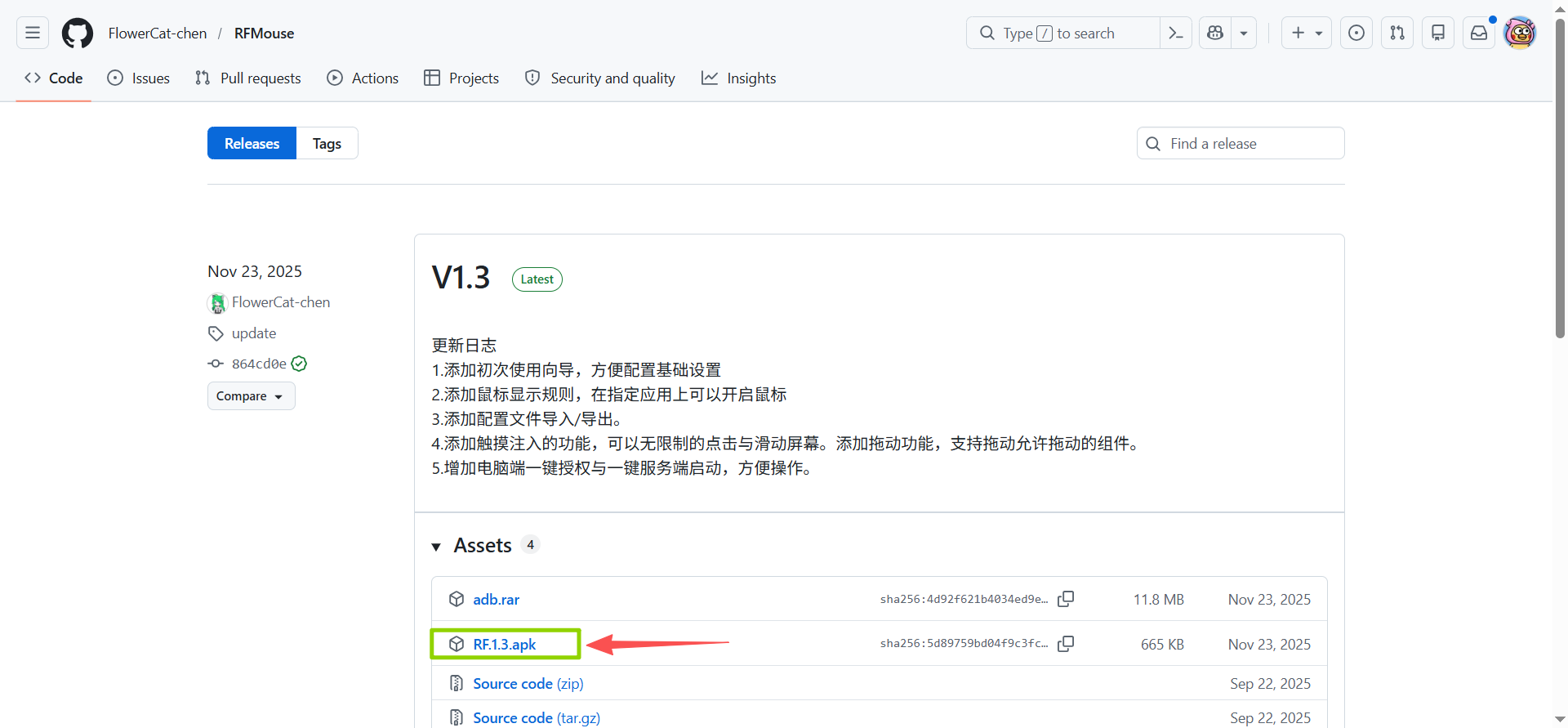Screen dimensions: 1568x728
Task: Open the repositories icon in header
Action: (x=1438, y=33)
